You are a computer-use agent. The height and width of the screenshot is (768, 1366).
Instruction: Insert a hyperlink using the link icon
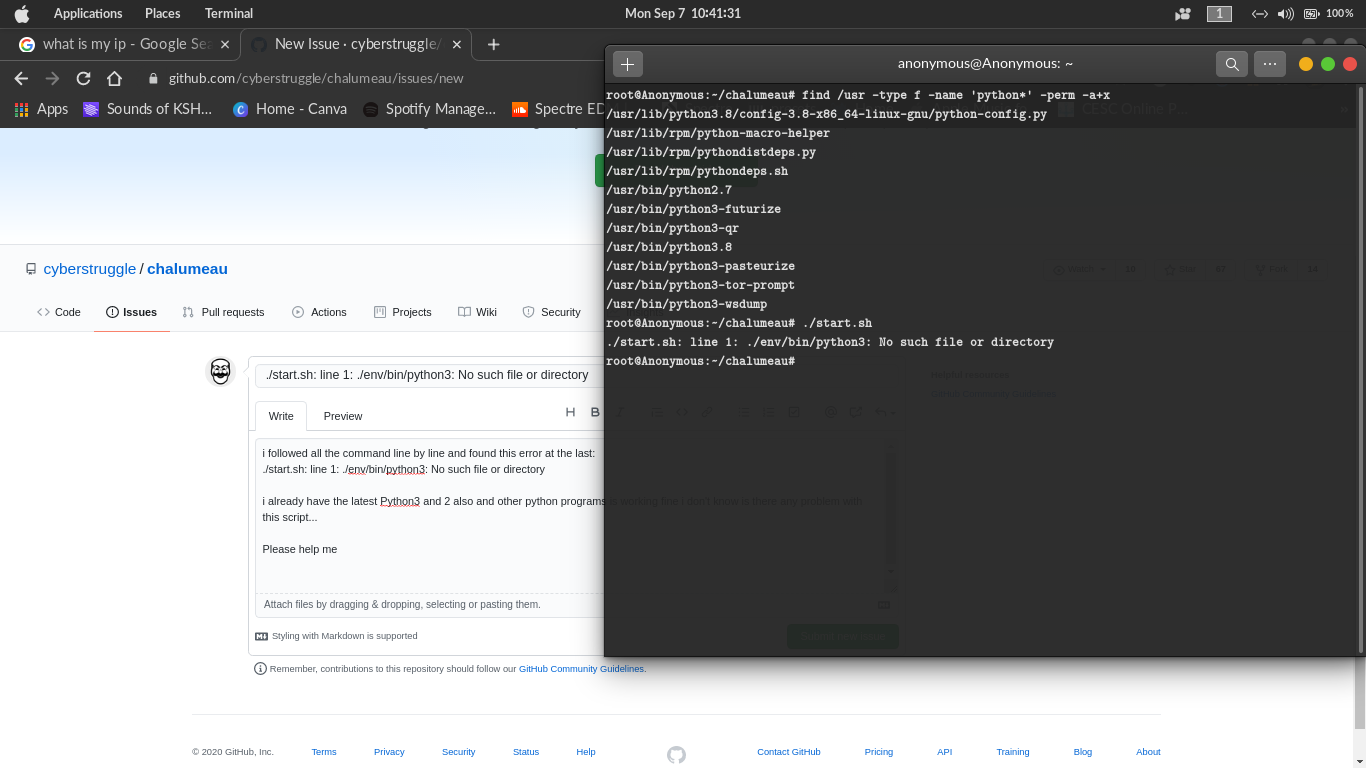coord(707,411)
